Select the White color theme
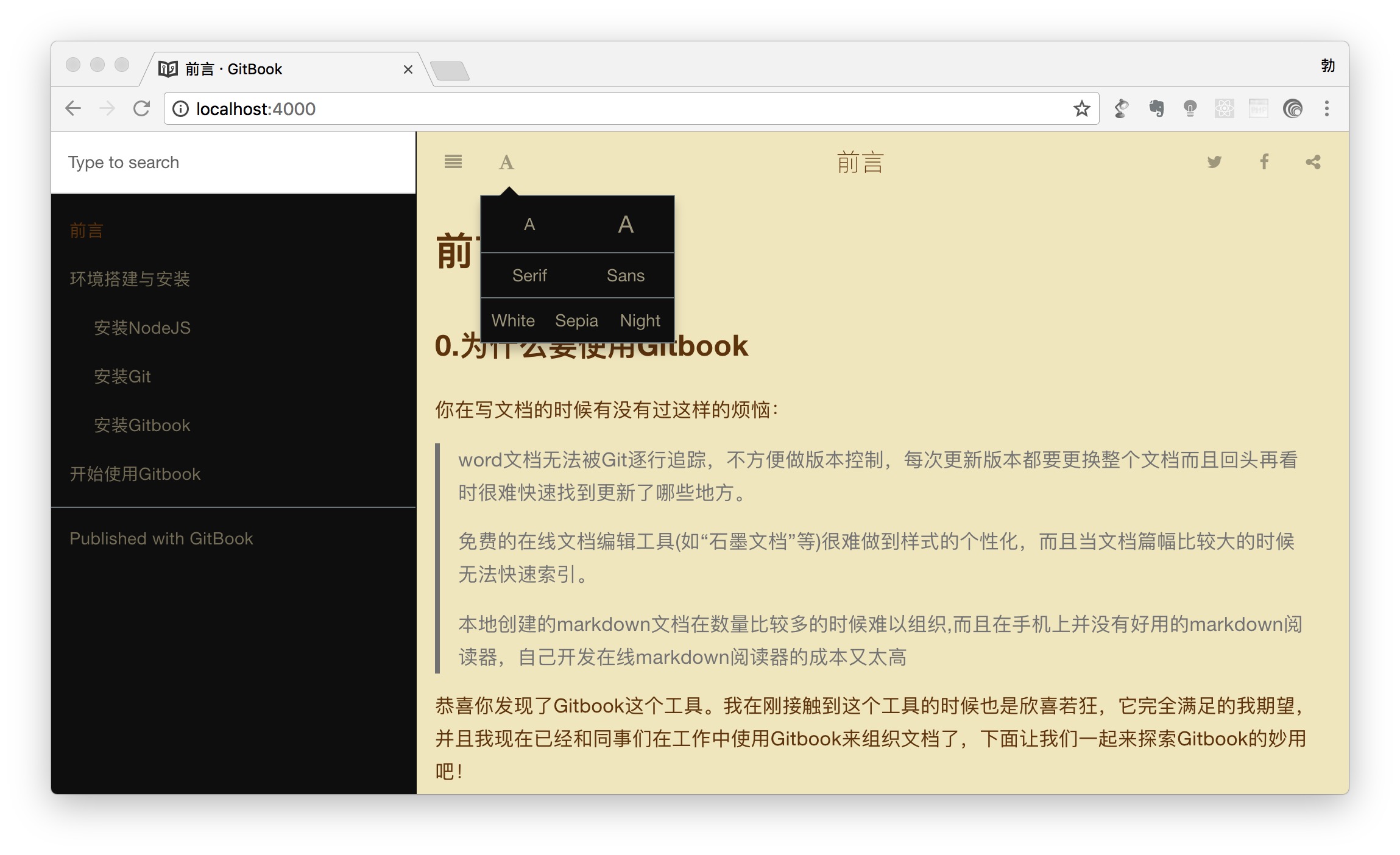The image size is (1400, 855). click(x=513, y=321)
